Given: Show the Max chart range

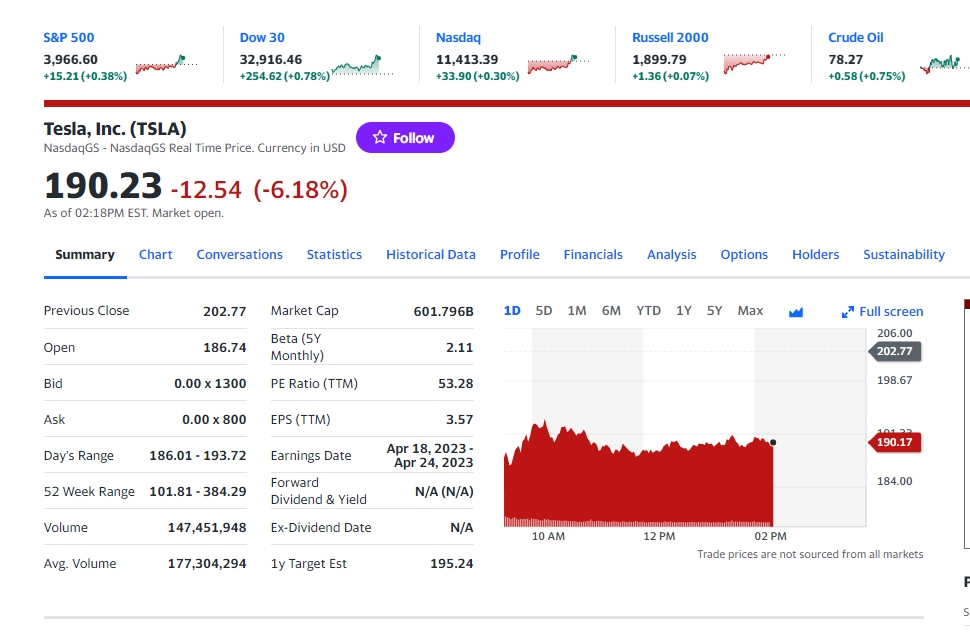Looking at the screenshot, I should tap(750, 311).
